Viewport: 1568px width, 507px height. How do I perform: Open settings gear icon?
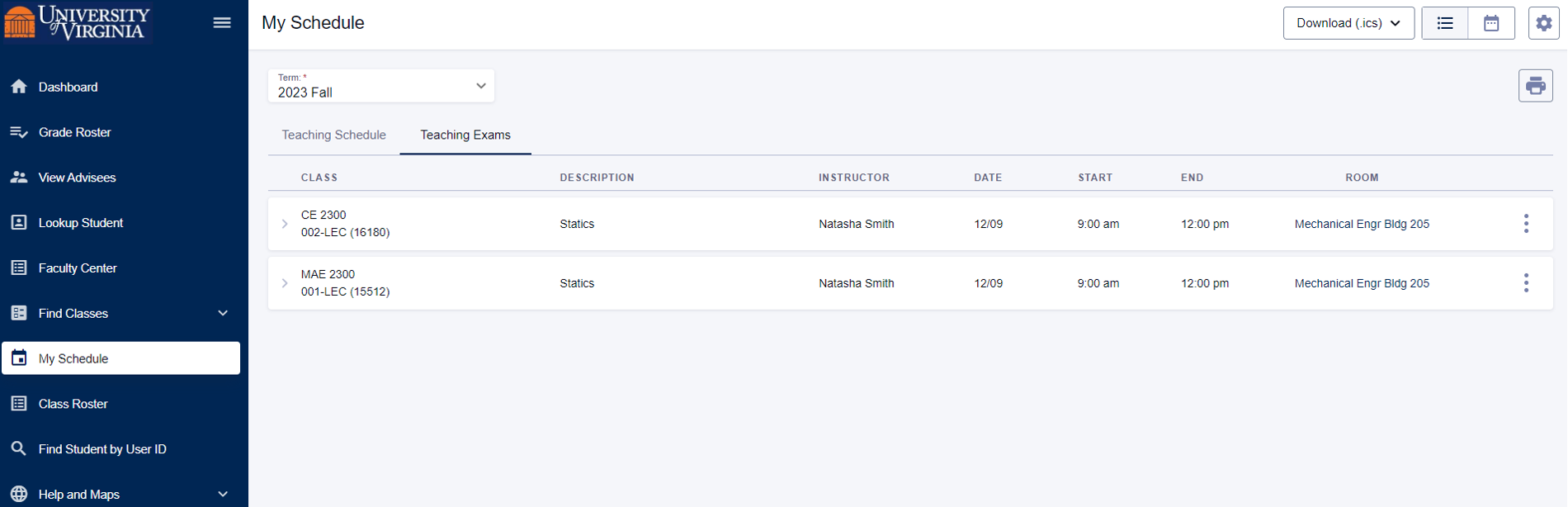coord(1543,23)
